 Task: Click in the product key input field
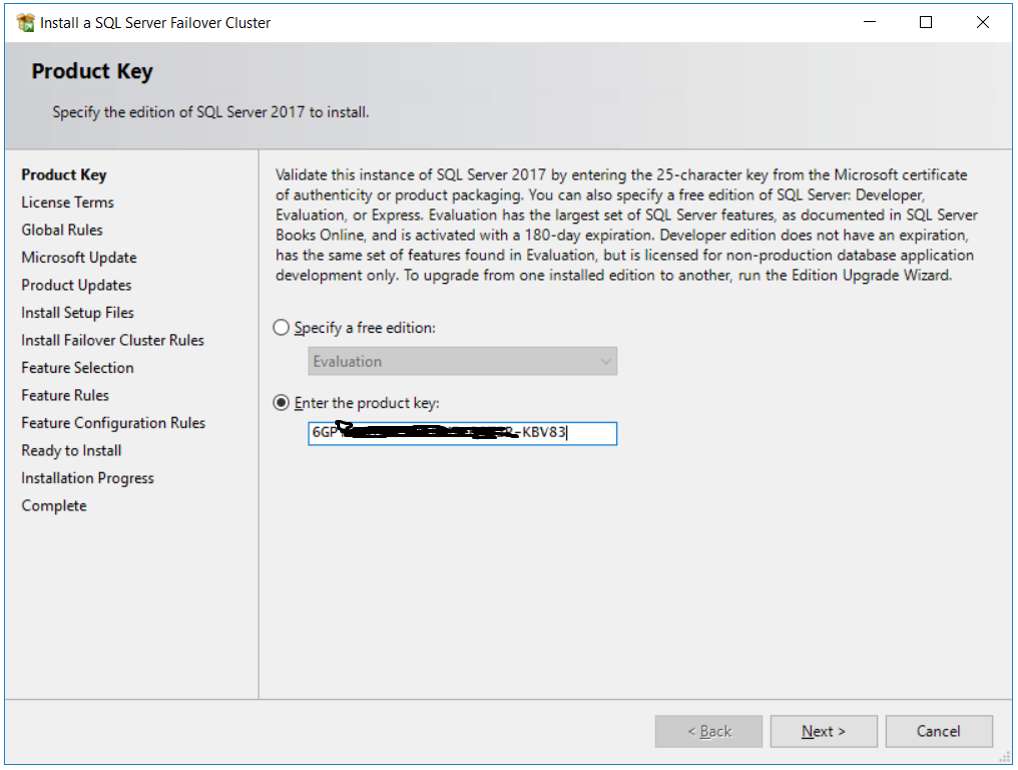[462, 433]
